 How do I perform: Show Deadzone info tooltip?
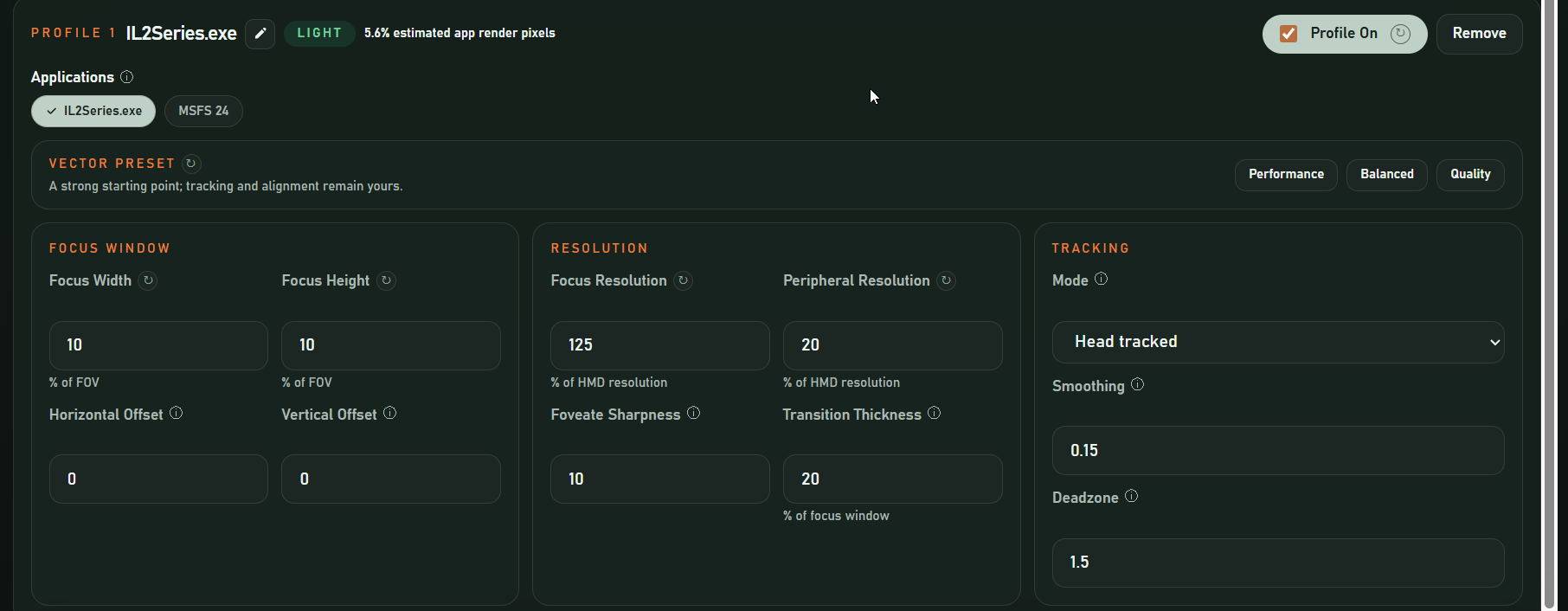coord(1132,496)
